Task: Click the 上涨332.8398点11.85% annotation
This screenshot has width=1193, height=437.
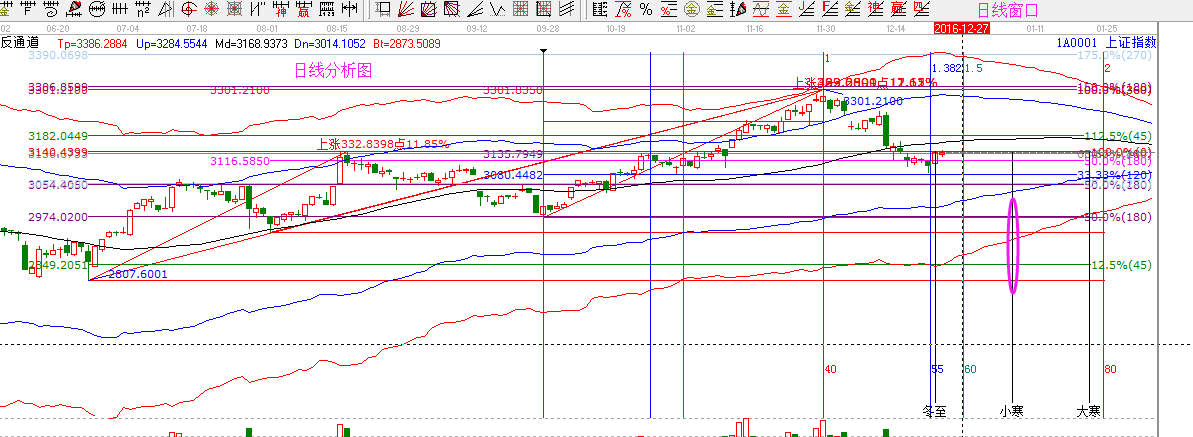Action: (382, 143)
